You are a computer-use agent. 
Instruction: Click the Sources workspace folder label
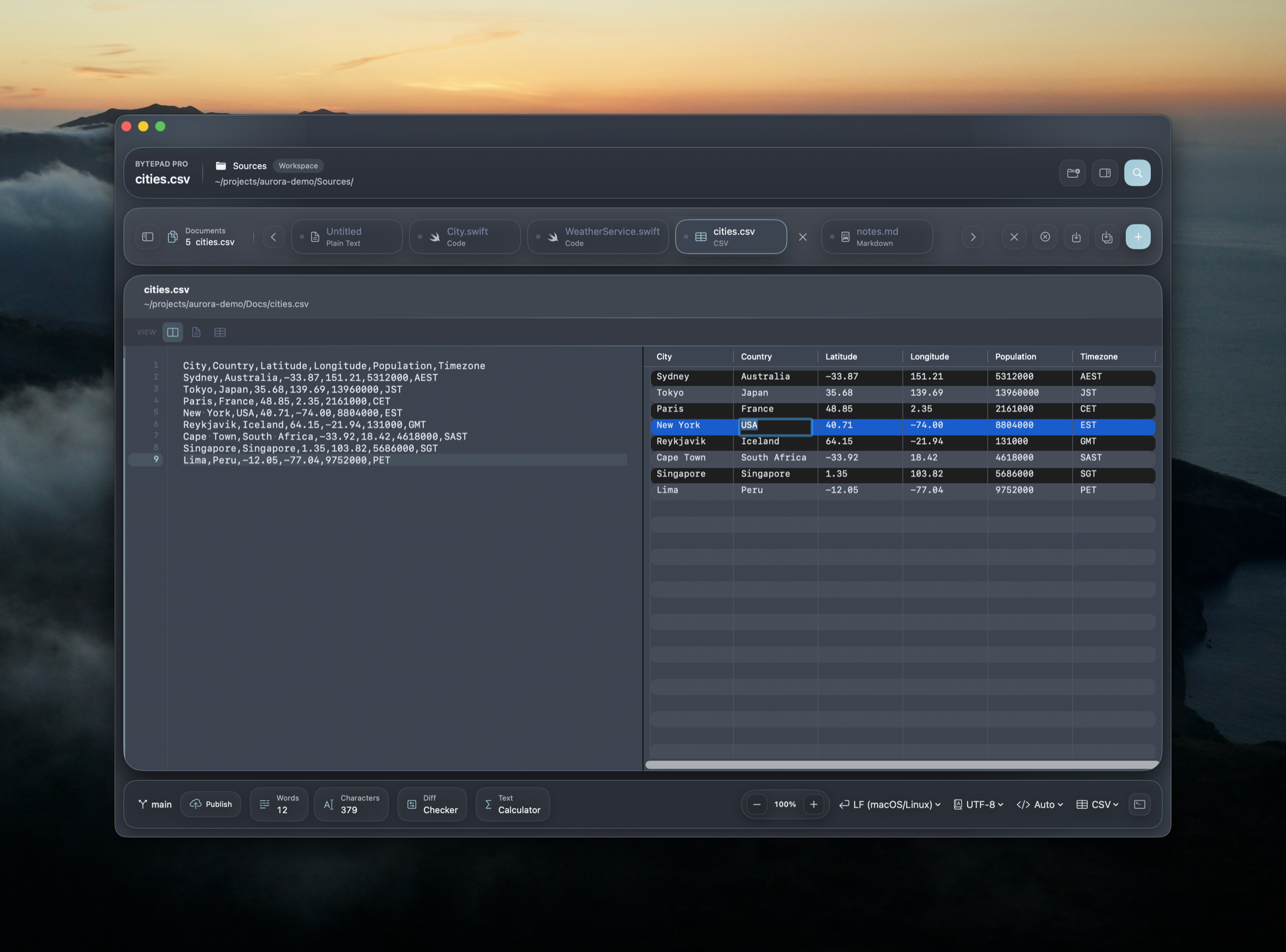[x=250, y=166]
